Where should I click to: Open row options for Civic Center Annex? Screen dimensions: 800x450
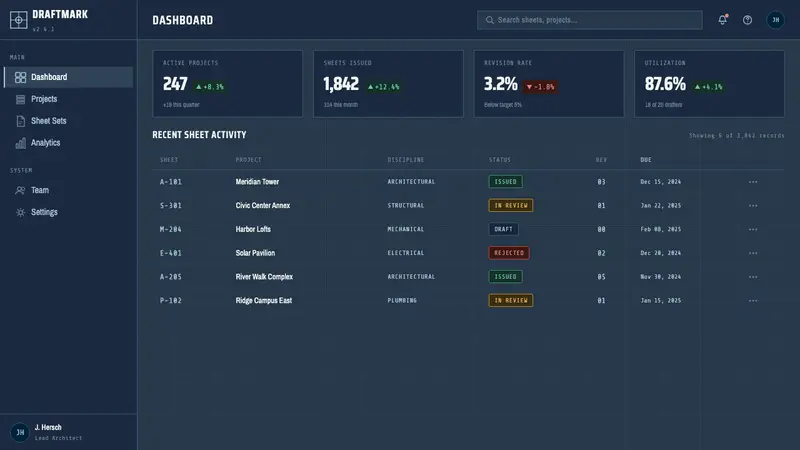(753, 206)
